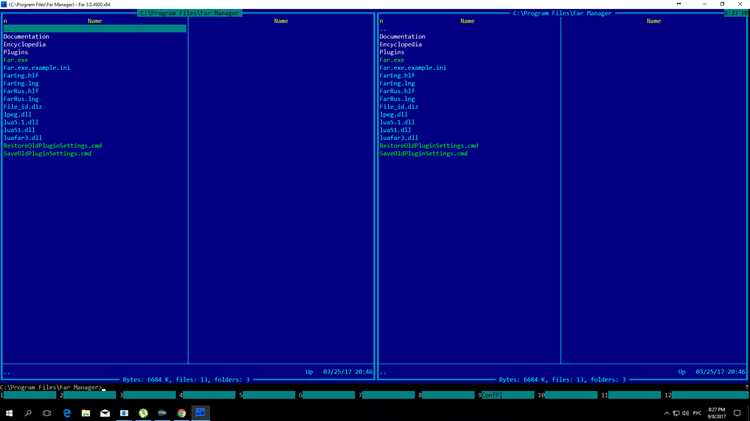Click the left panel sort mode letter 'n'

(5, 21)
